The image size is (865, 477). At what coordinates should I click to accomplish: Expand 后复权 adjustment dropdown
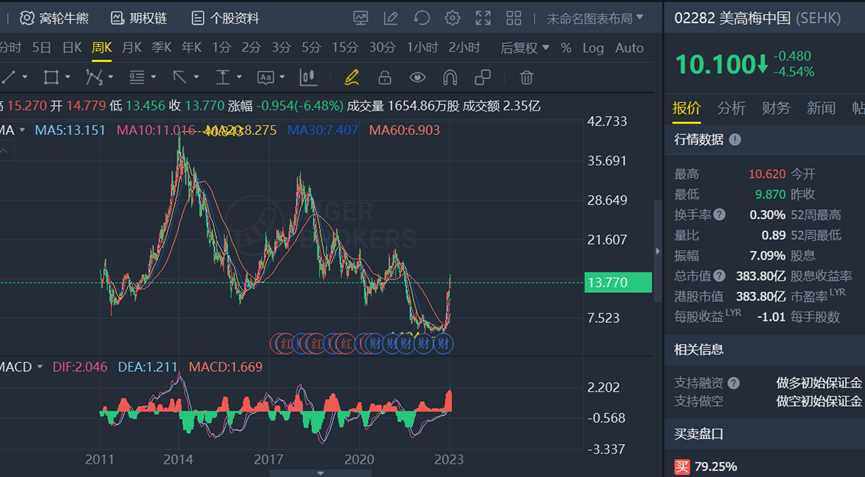pyautogui.click(x=525, y=48)
